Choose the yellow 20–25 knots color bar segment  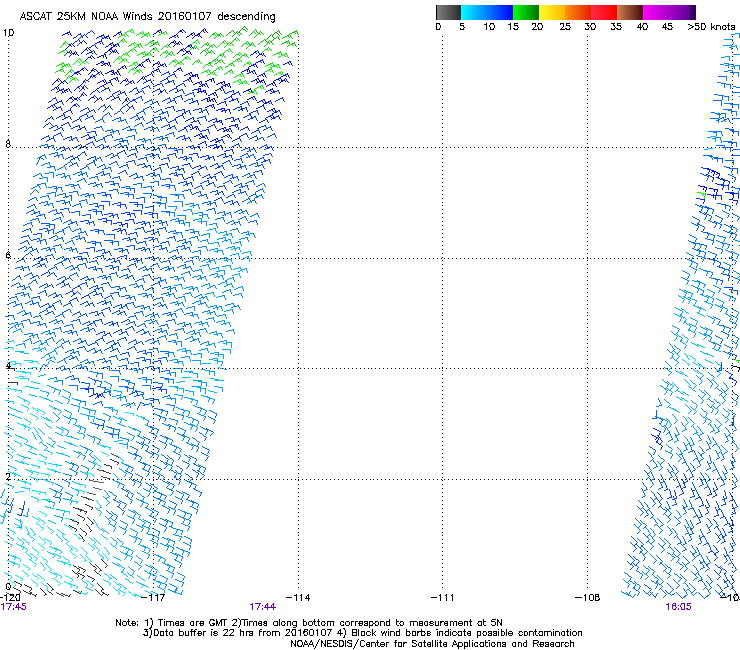[x=552, y=12]
